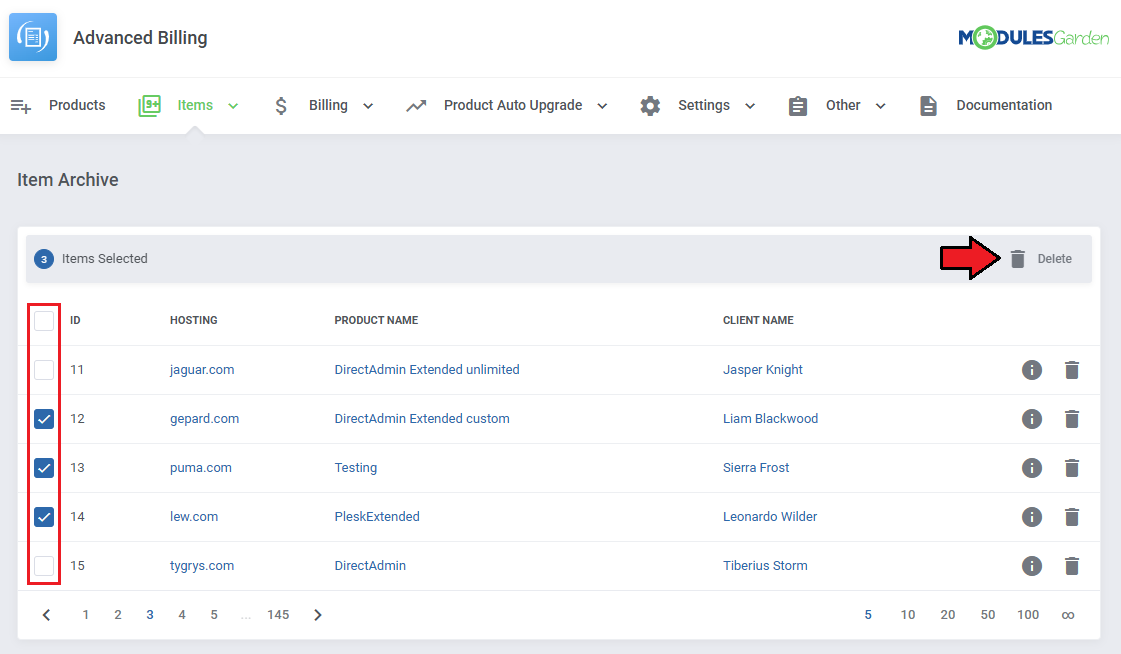Open the ModulesGarden logo link
Screen dimensions: 1121x654
pyautogui.click(x=1033, y=37)
